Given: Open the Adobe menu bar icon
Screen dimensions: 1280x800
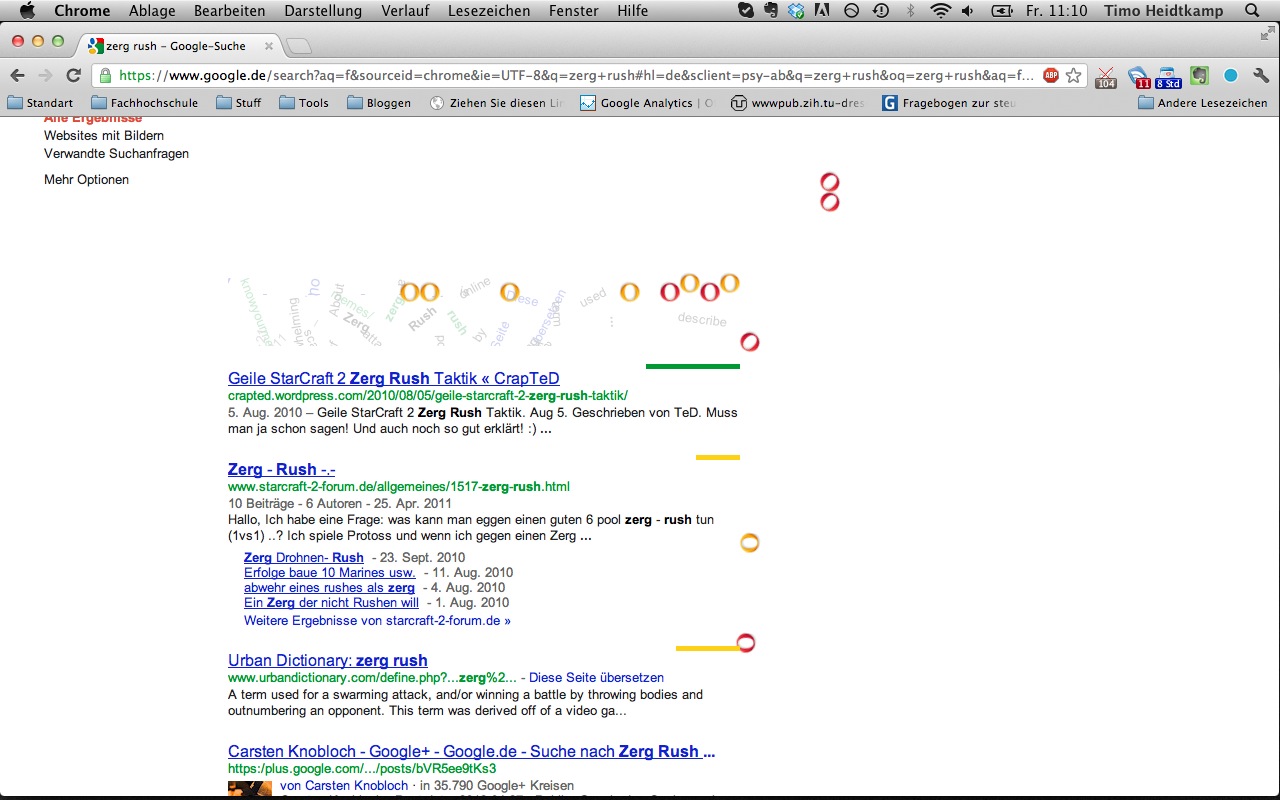Looking at the screenshot, I should point(823,11).
